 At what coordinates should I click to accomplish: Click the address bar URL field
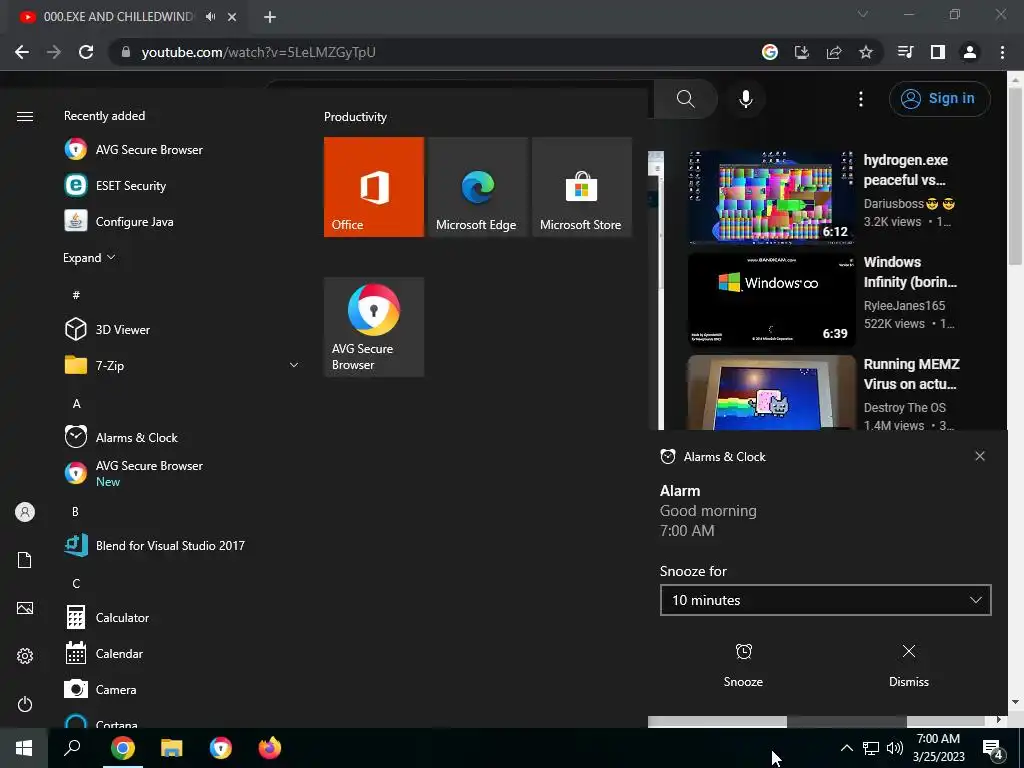pos(431,52)
